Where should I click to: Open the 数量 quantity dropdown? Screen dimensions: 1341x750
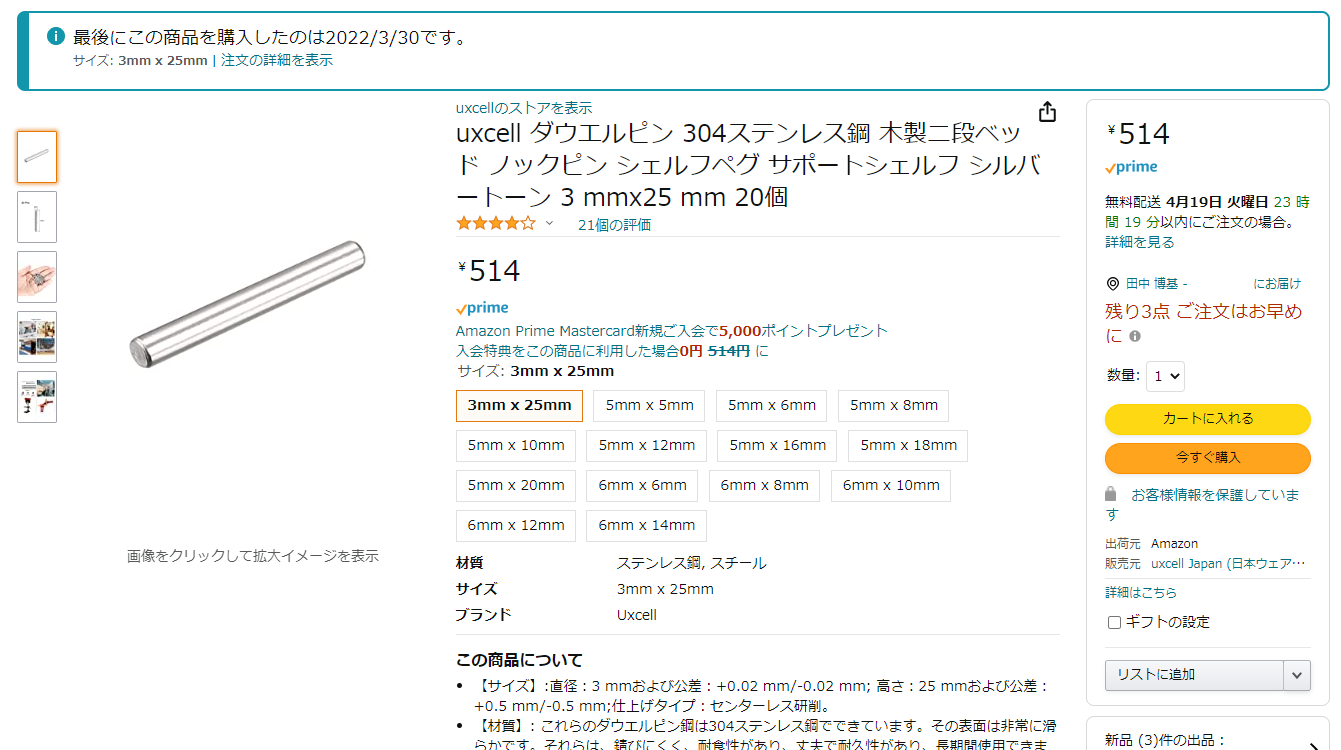point(1166,376)
